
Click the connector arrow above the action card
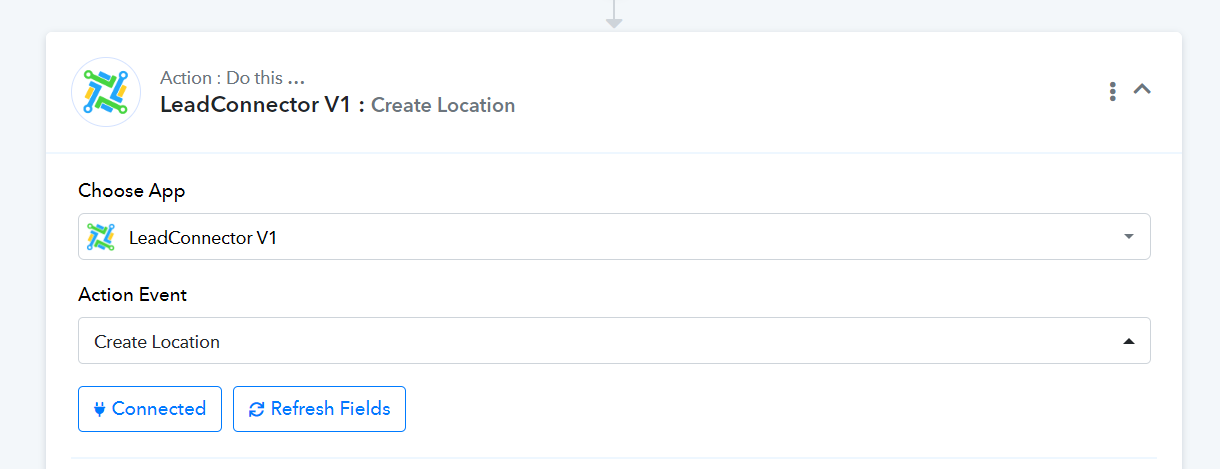[x=614, y=16]
